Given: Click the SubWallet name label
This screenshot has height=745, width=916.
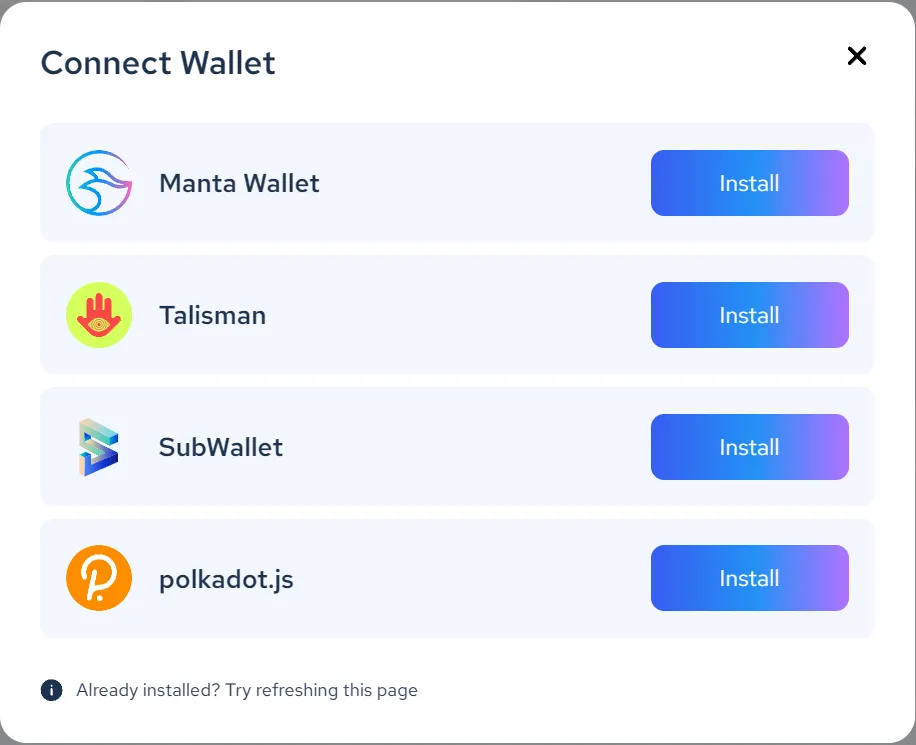Looking at the screenshot, I should [220, 447].
